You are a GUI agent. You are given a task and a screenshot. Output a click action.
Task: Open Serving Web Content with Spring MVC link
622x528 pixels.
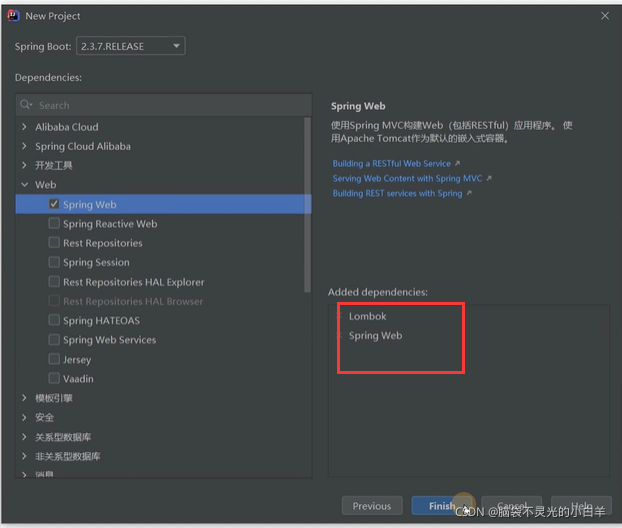pyautogui.click(x=407, y=179)
